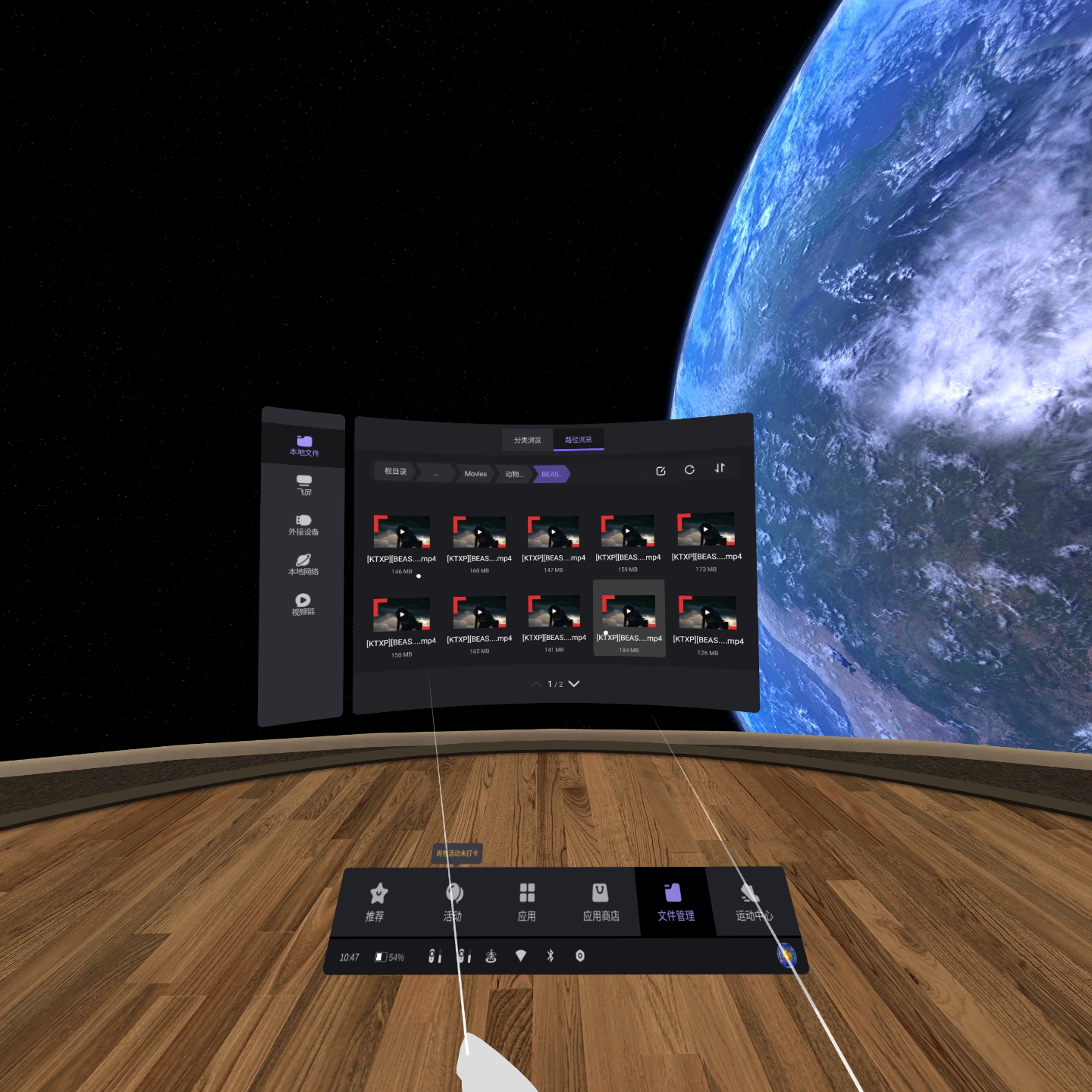Select the 141 MB mp4 file
1092x1092 pixels.
point(554,623)
